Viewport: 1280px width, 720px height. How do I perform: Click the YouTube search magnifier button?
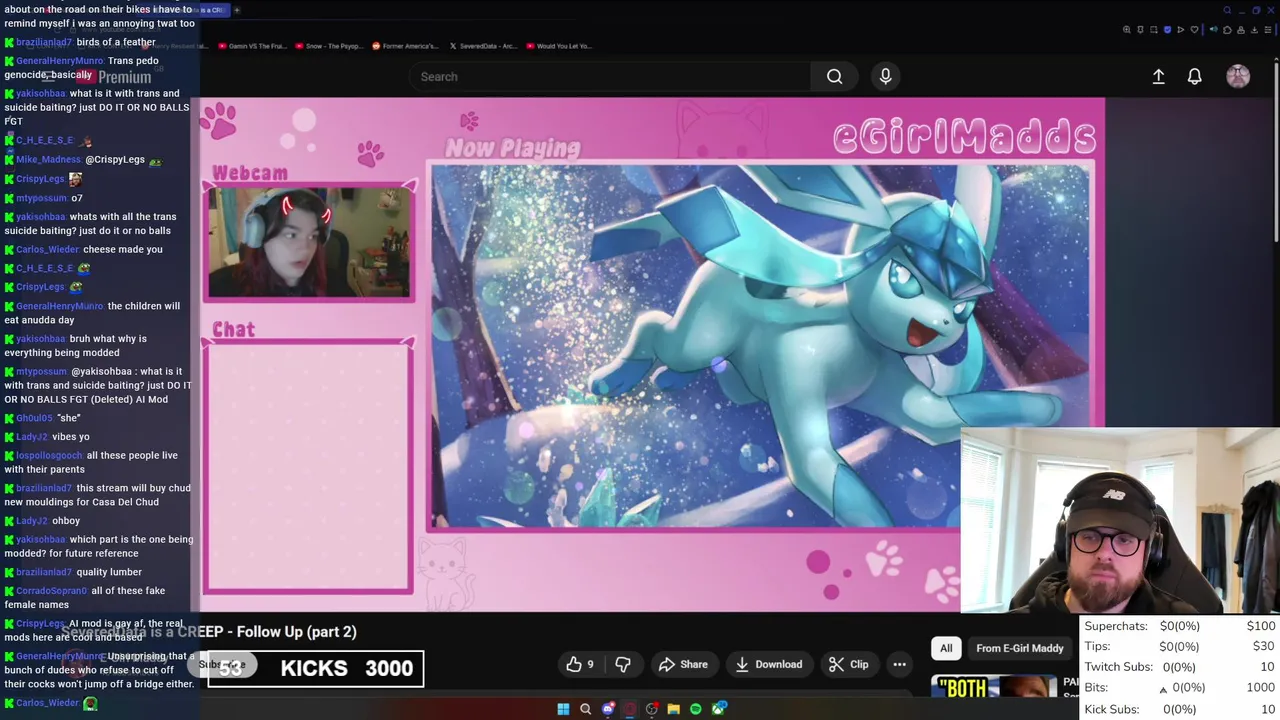(x=834, y=76)
